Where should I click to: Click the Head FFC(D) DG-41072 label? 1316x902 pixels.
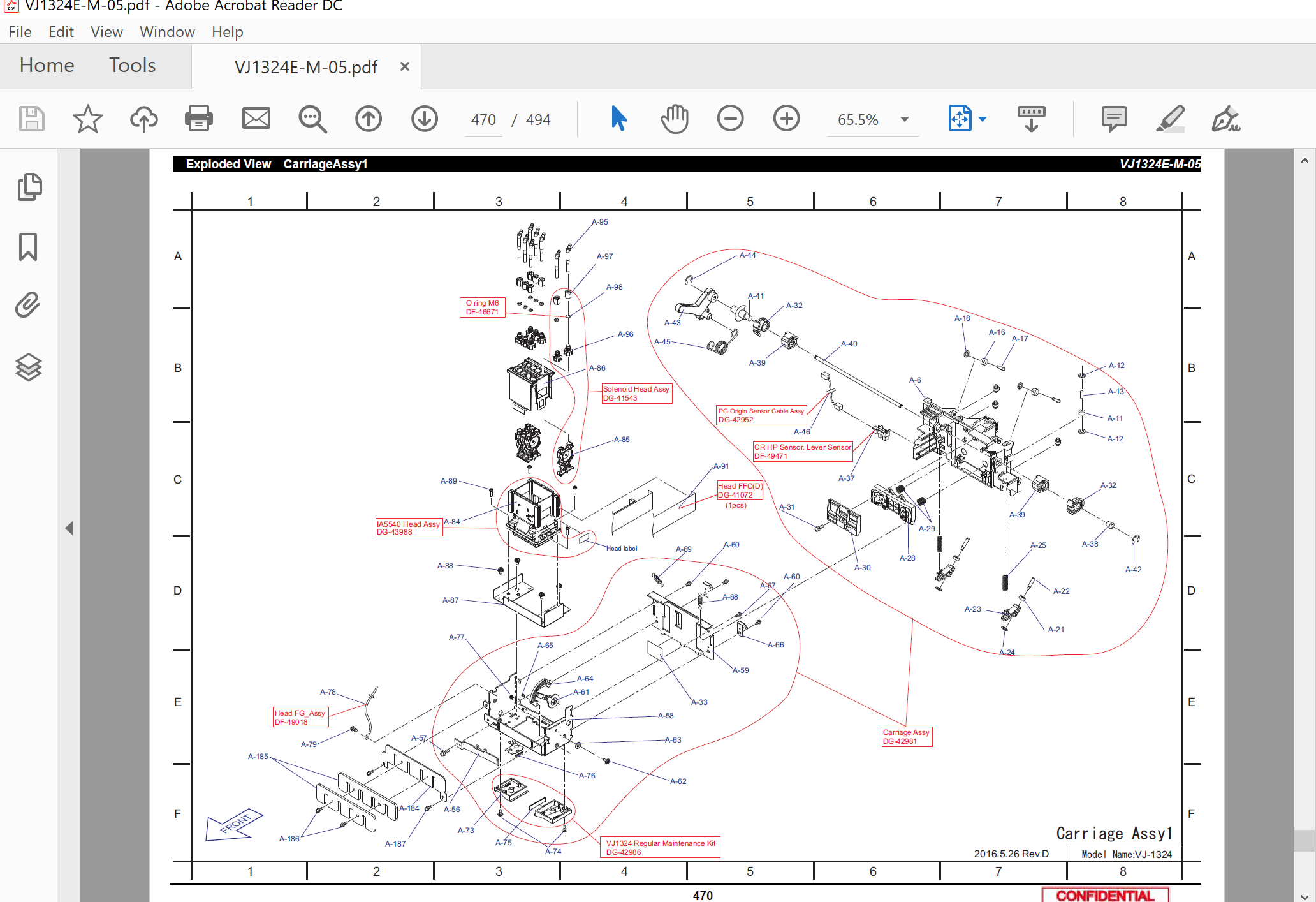click(740, 491)
